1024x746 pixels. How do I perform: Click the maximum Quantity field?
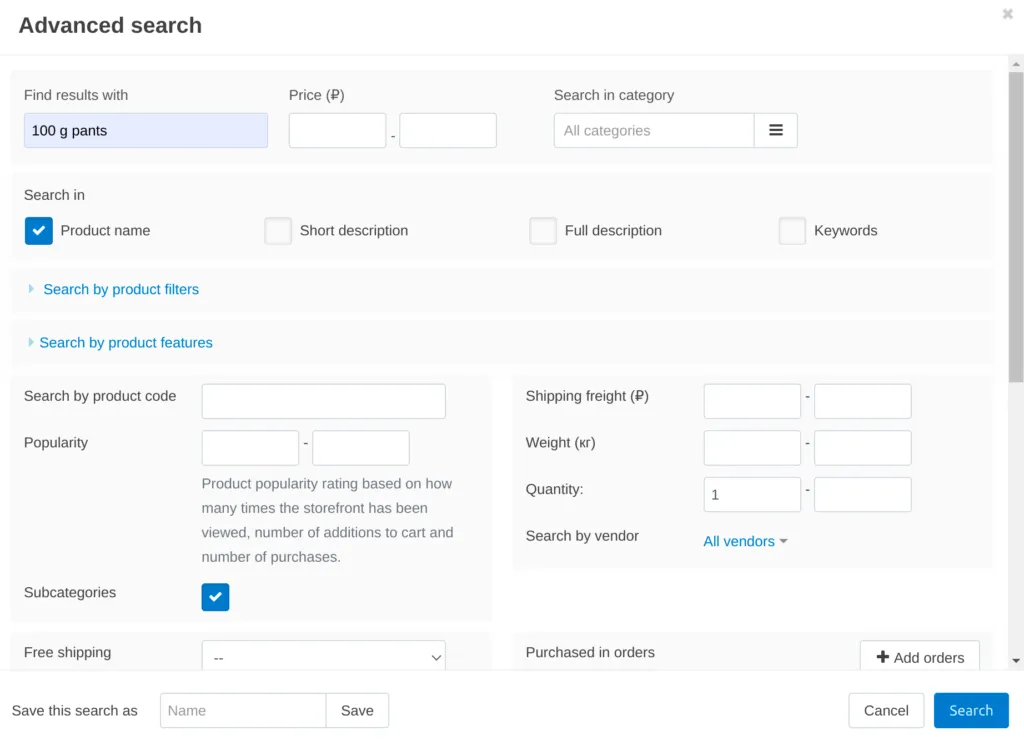click(863, 495)
